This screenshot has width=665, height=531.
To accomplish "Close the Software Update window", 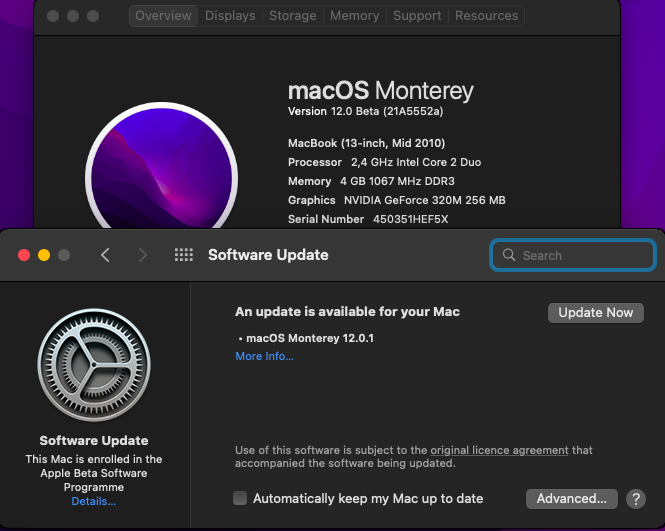I will coord(24,255).
